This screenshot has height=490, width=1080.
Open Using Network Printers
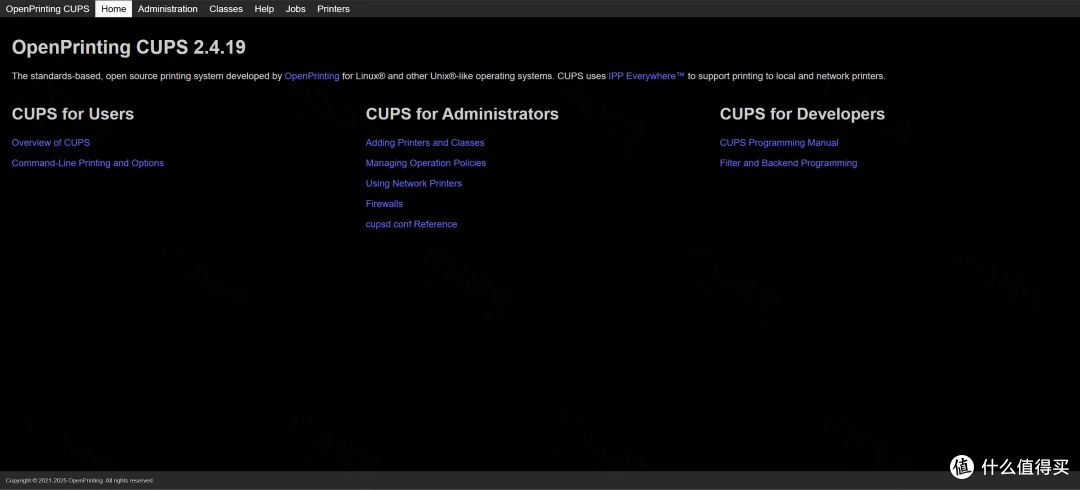(414, 183)
